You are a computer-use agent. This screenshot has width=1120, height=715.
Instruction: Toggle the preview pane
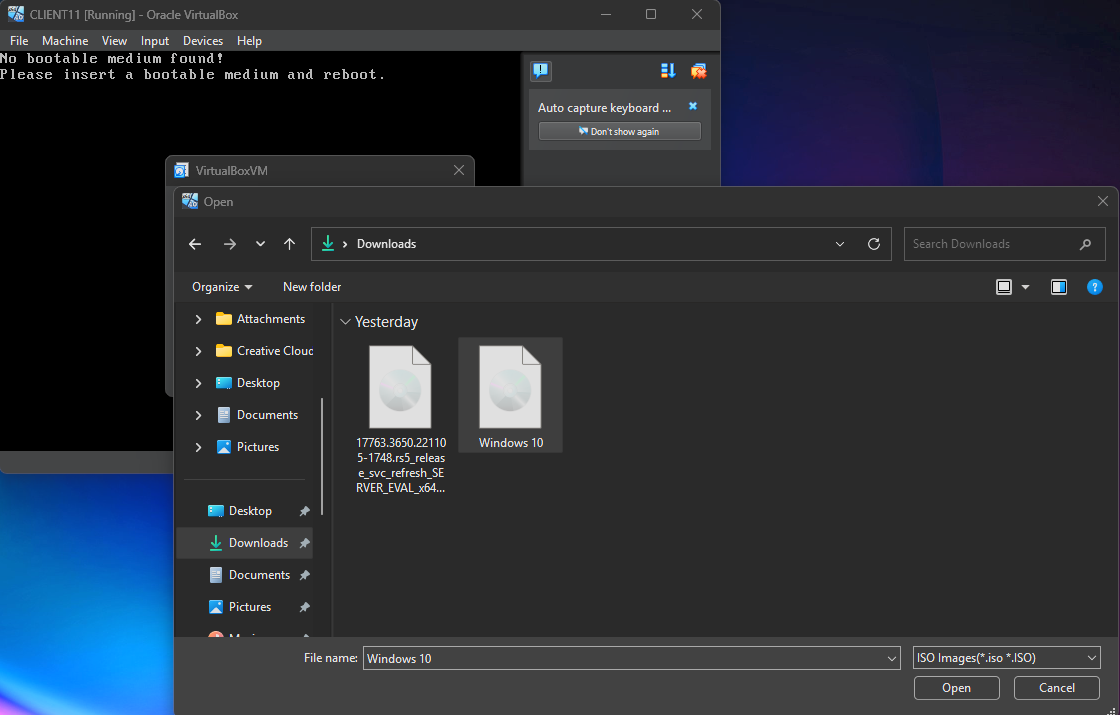[1059, 287]
